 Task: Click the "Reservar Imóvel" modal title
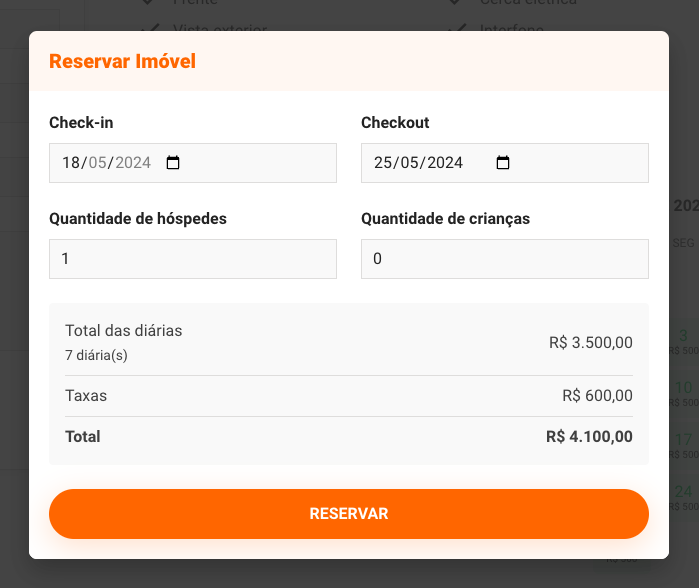tap(122, 61)
